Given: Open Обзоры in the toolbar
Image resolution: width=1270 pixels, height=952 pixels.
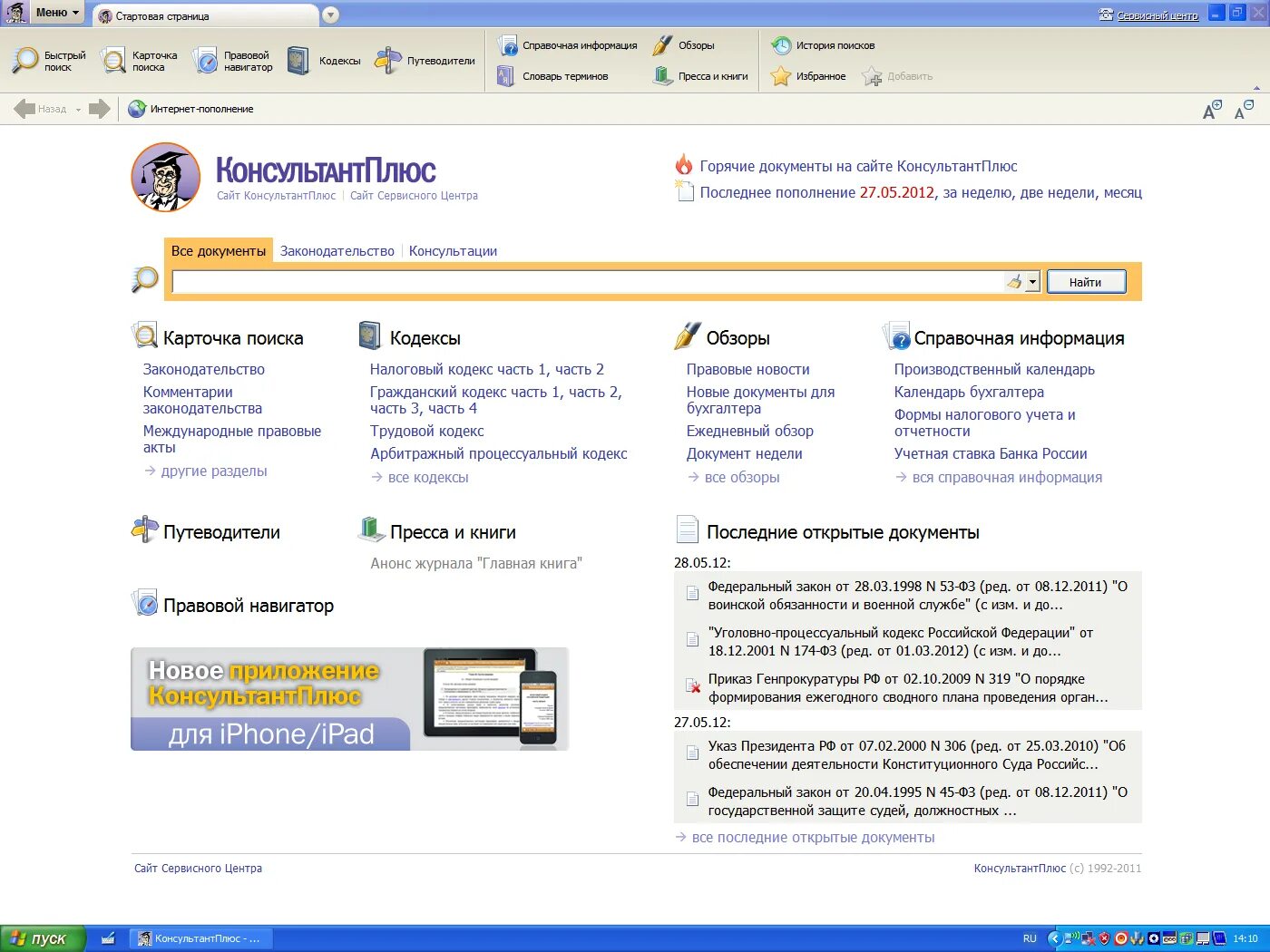Looking at the screenshot, I should 683,45.
